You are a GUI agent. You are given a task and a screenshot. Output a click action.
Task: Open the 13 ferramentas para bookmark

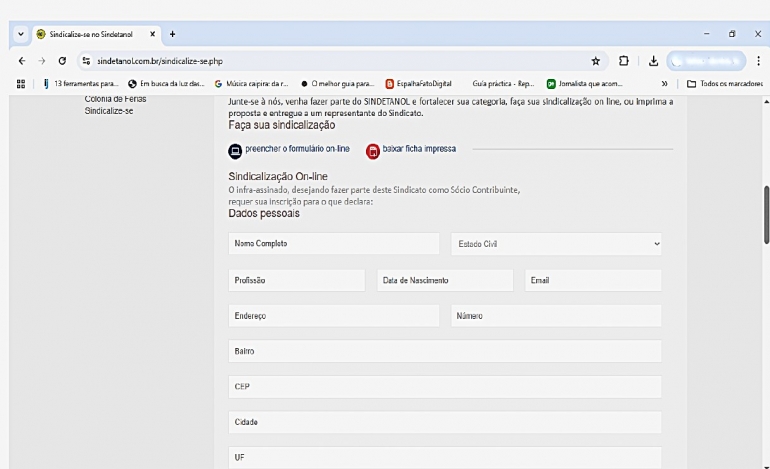[x=81, y=84]
